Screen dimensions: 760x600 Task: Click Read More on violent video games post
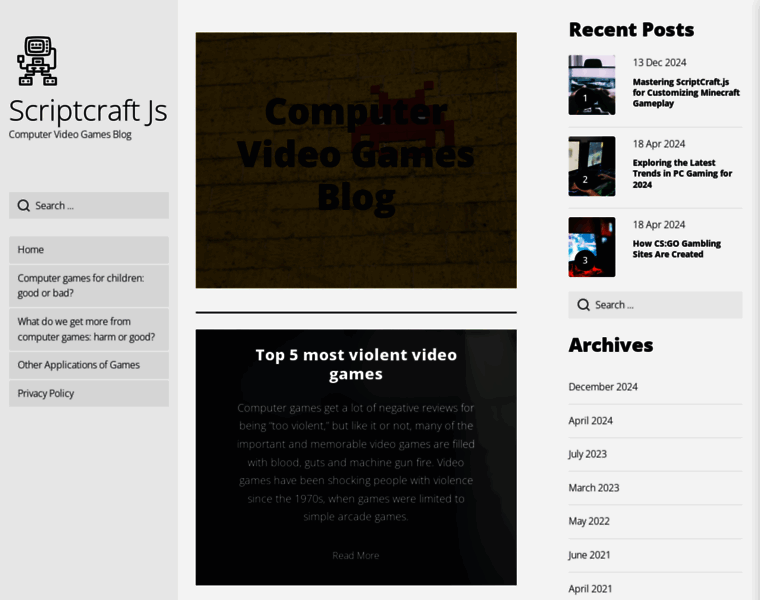(x=356, y=555)
